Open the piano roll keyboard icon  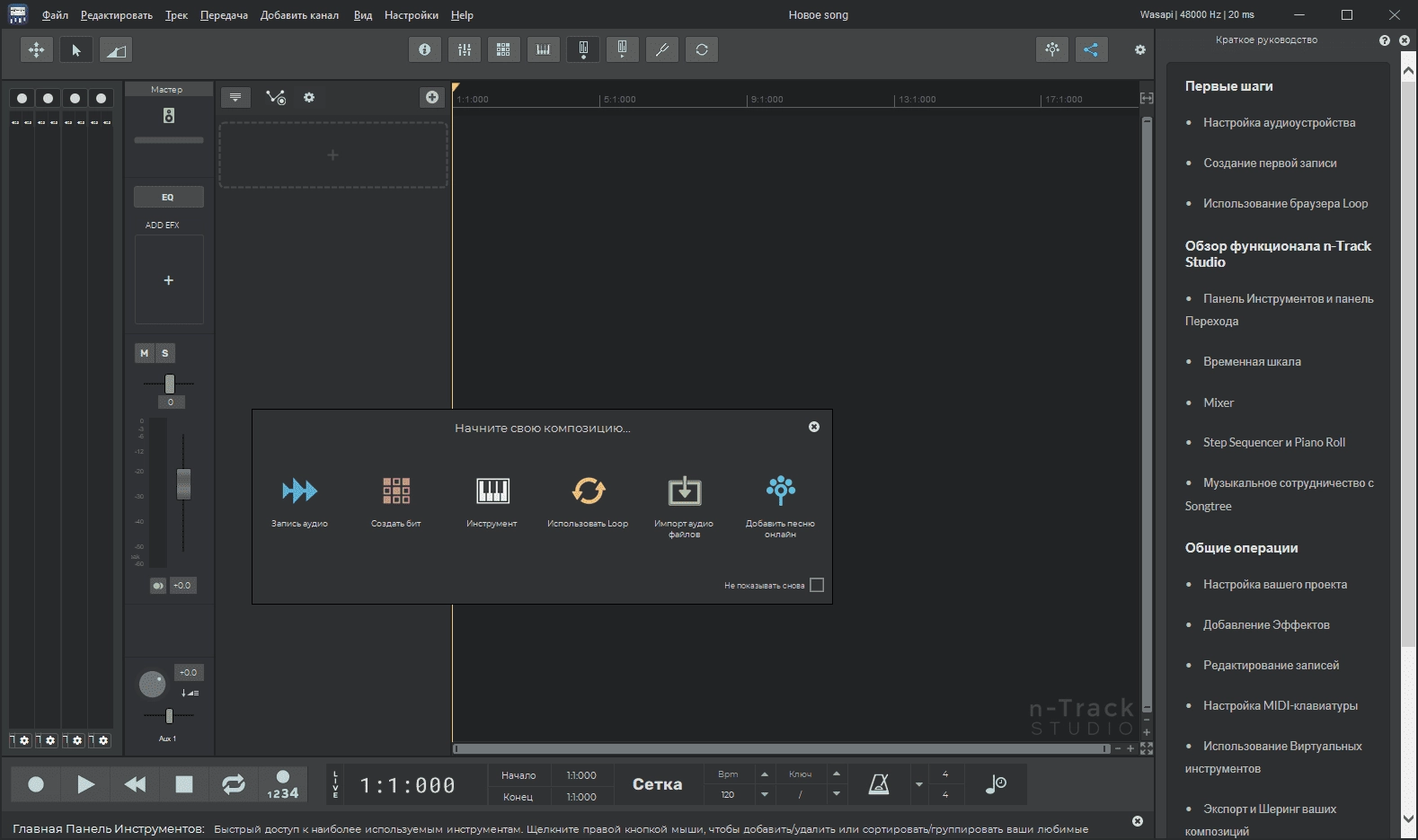(544, 49)
